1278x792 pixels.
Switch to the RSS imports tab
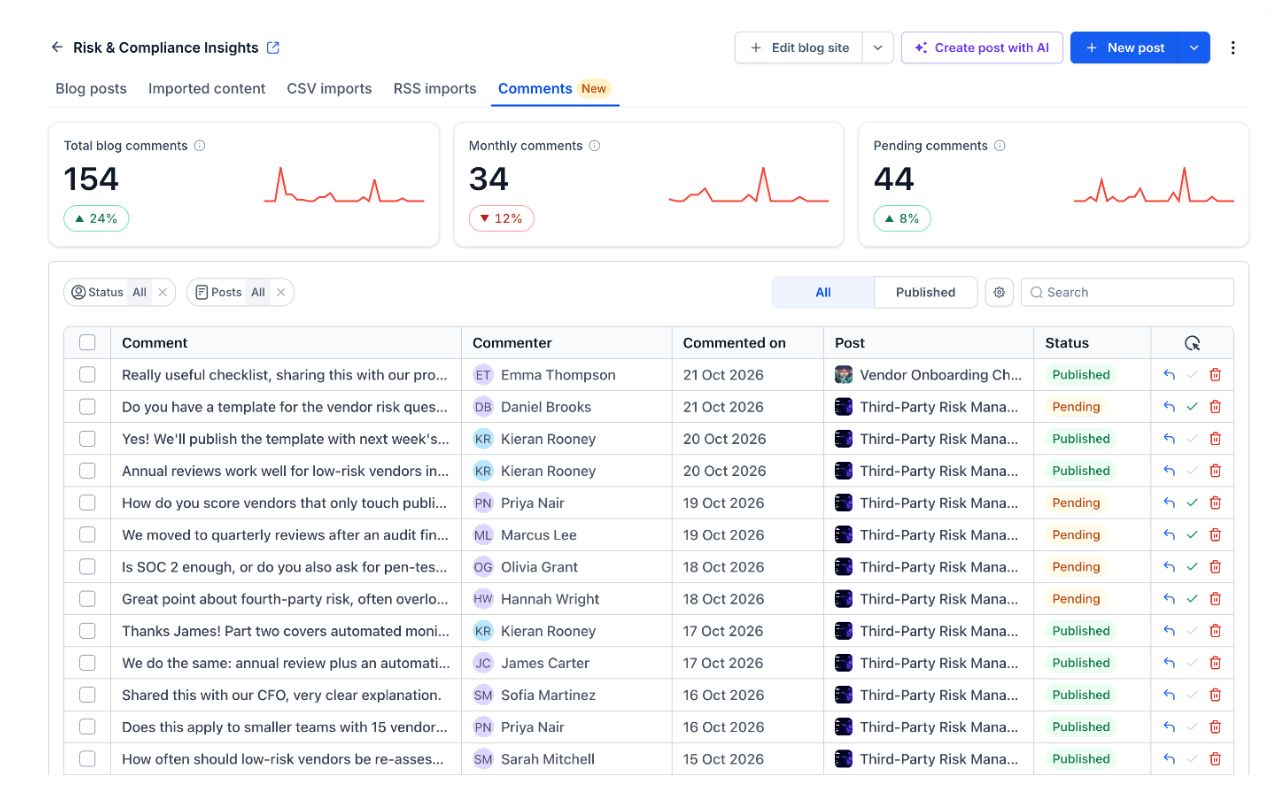[x=435, y=88]
